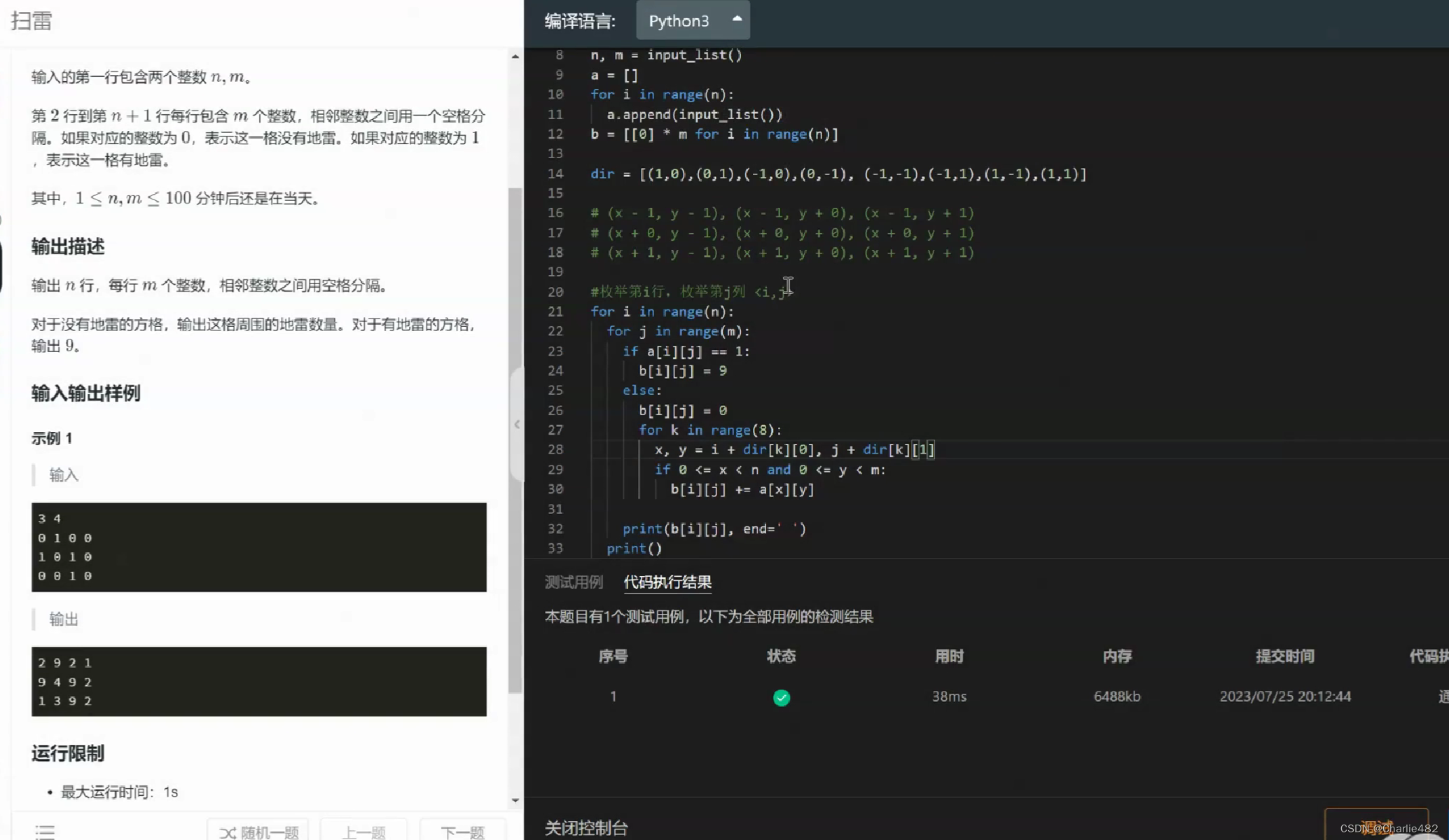Image resolution: width=1449 pixels, height=840 pixels.
Task: Go to next problem with 下一题
Action: (x=462, y=832)
